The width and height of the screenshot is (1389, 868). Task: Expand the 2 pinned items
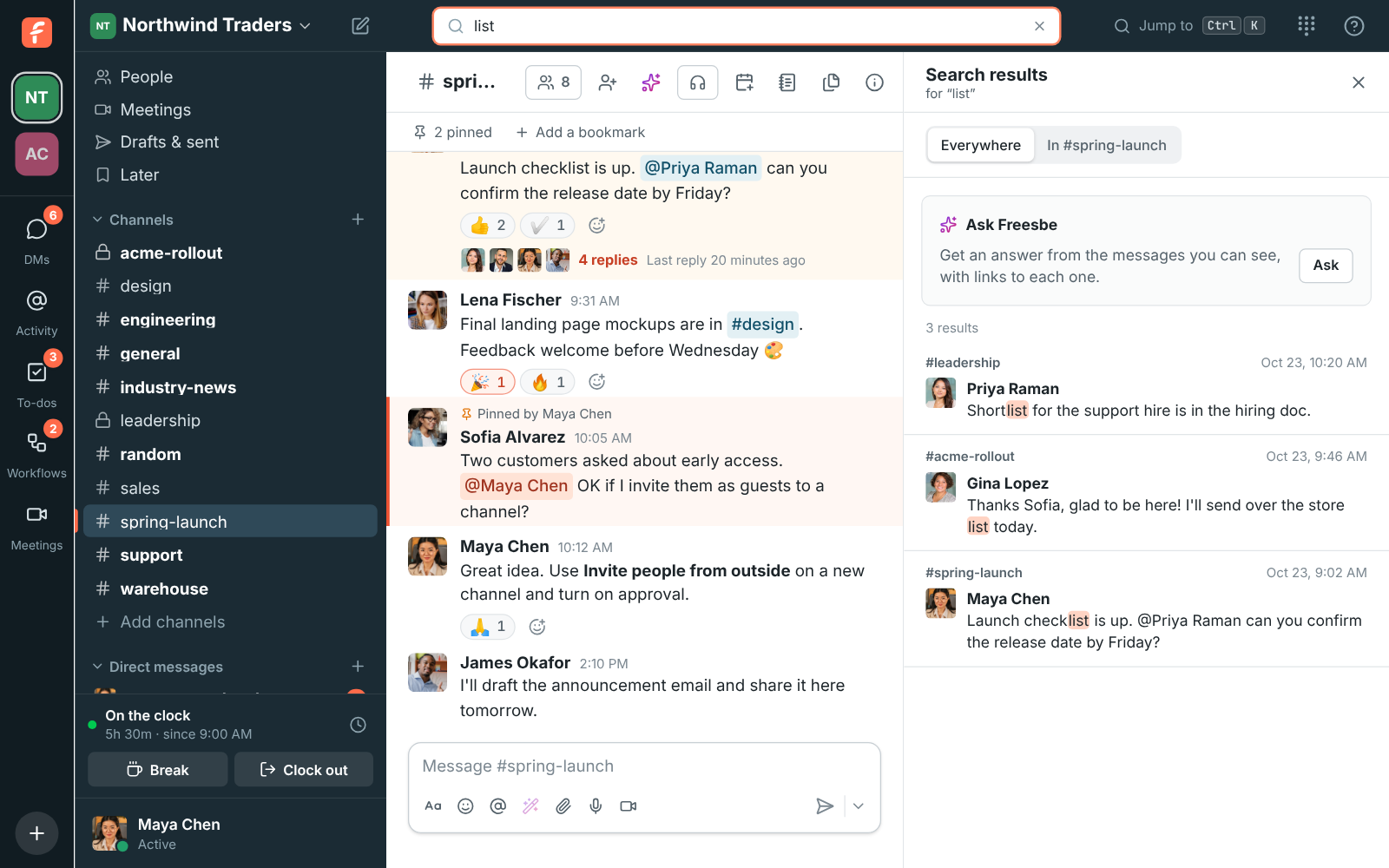pos(453,132)
